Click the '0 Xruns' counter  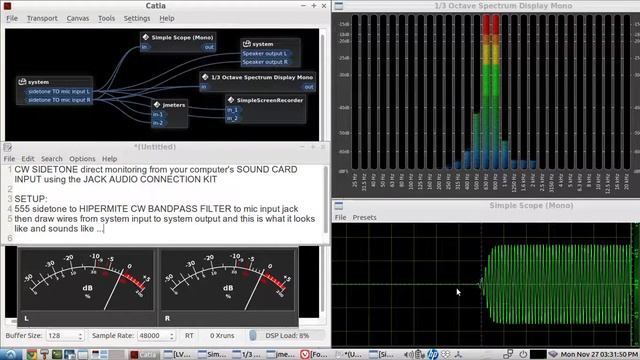pyautogui.click(x=222, y=336)
